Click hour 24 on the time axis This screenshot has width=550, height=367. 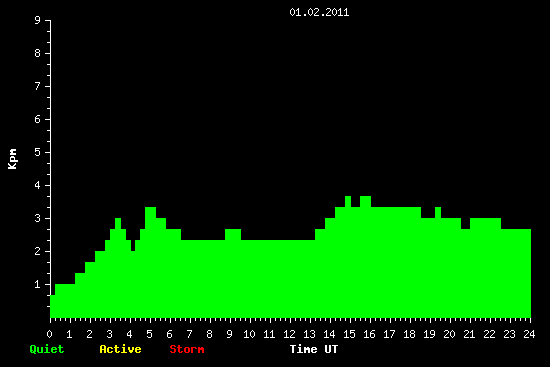pyautogui.click(x=529, y=334)
